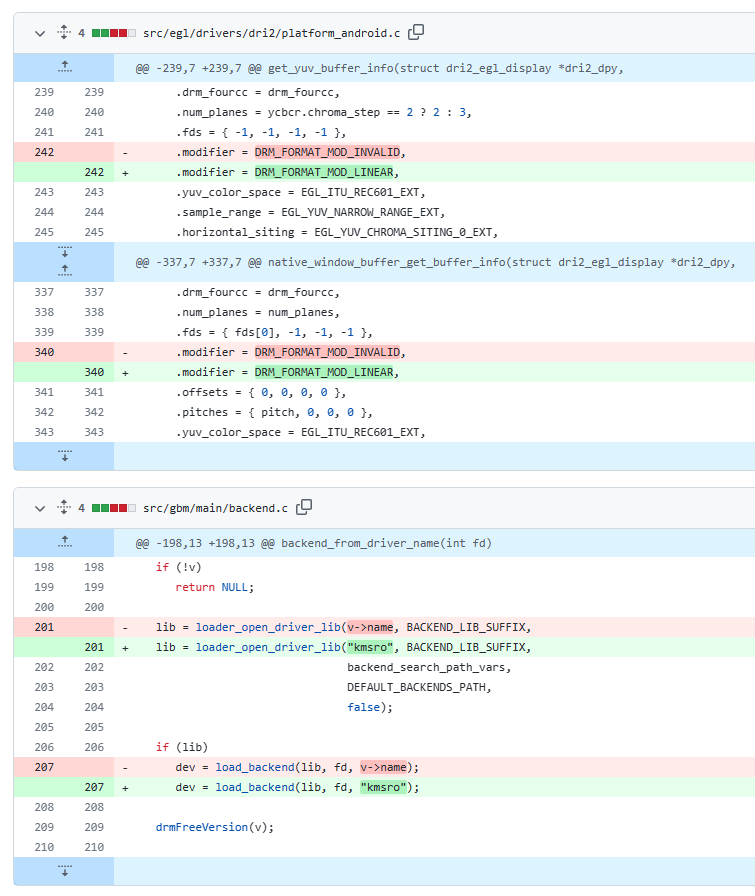This screenshot has height=896, width=755.
Task: Copy the platform_android.c file path
Action: pyautogui.click(x=416, y=33)
